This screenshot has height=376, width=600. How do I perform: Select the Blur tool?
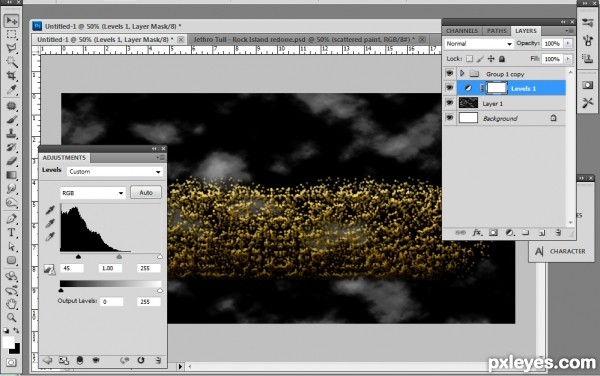[11, 189]
